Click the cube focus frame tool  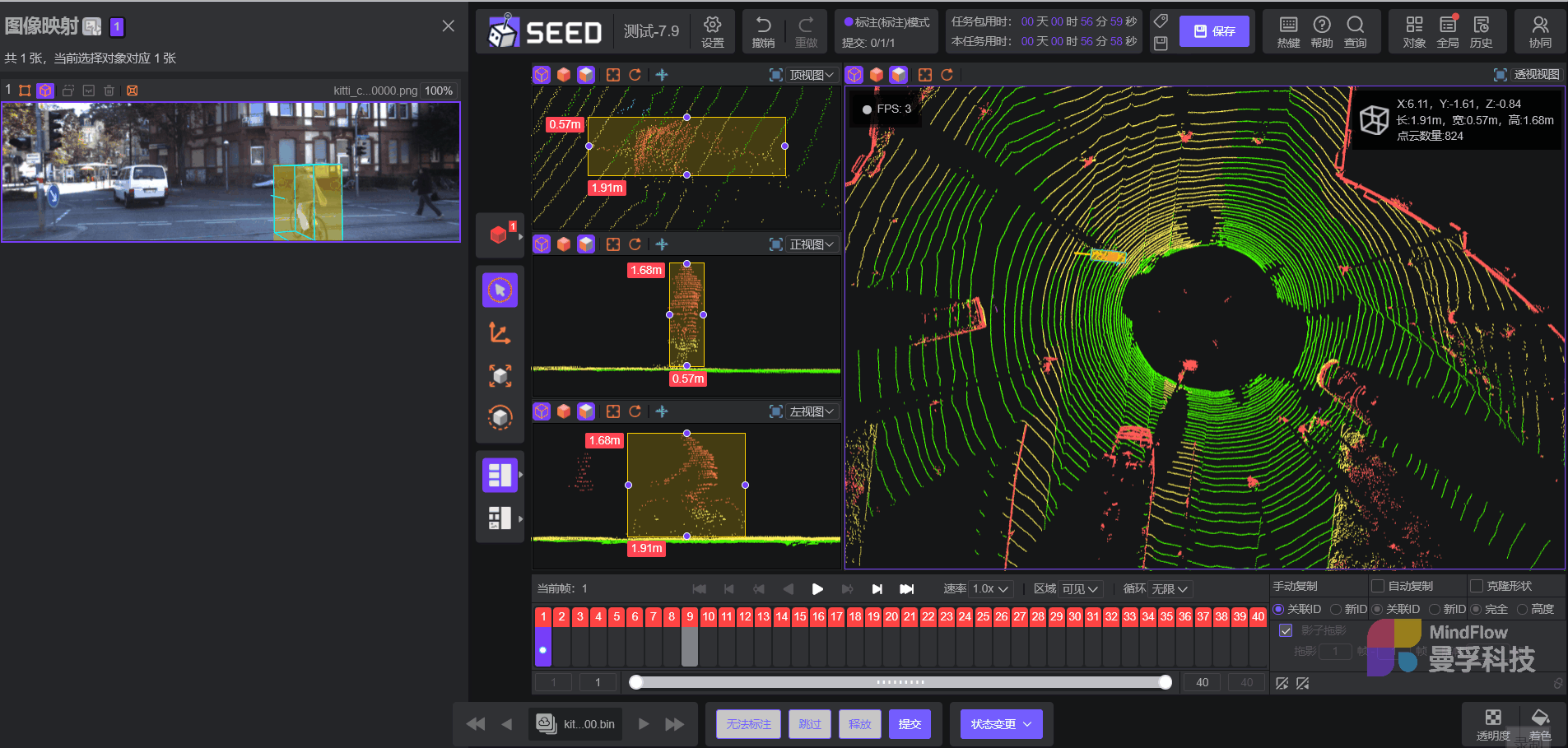(500, 375)
